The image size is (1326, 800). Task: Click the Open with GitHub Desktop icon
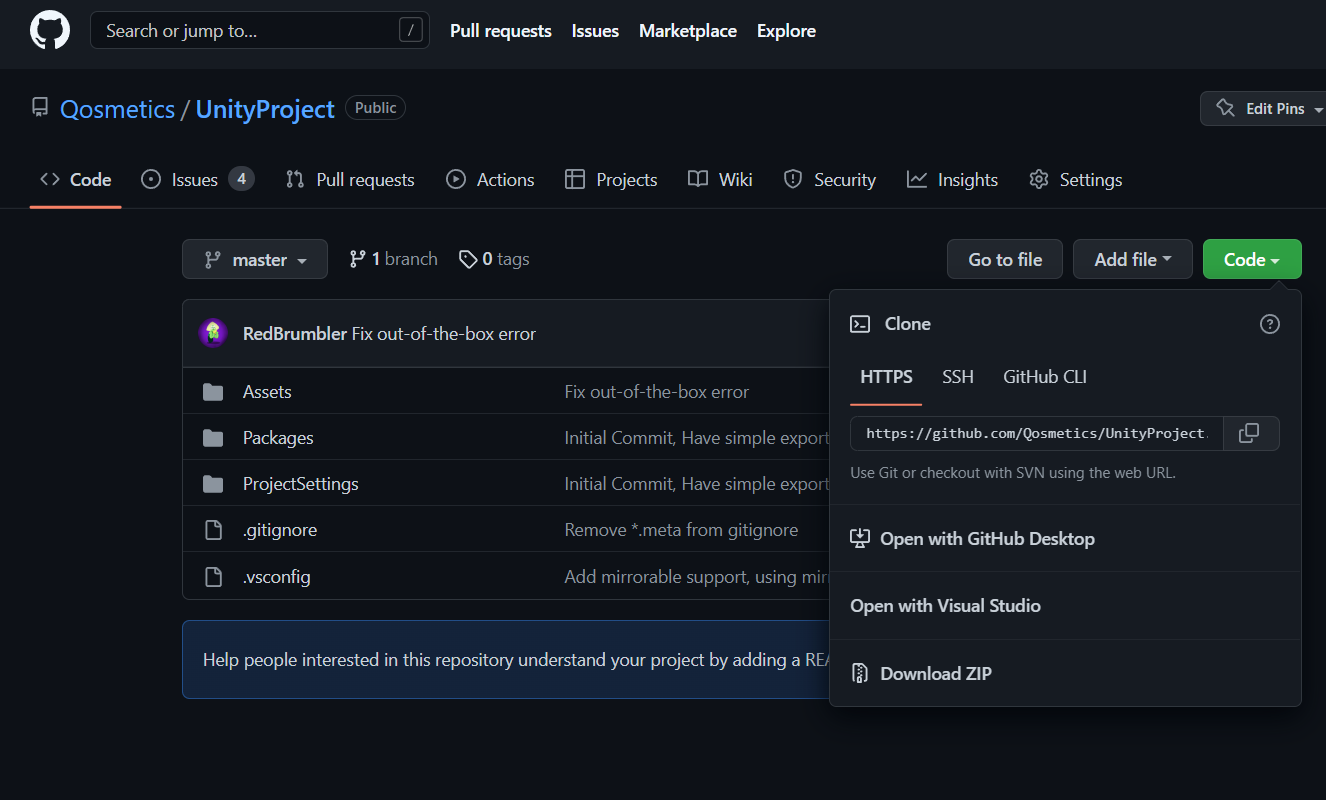[860, 539]
